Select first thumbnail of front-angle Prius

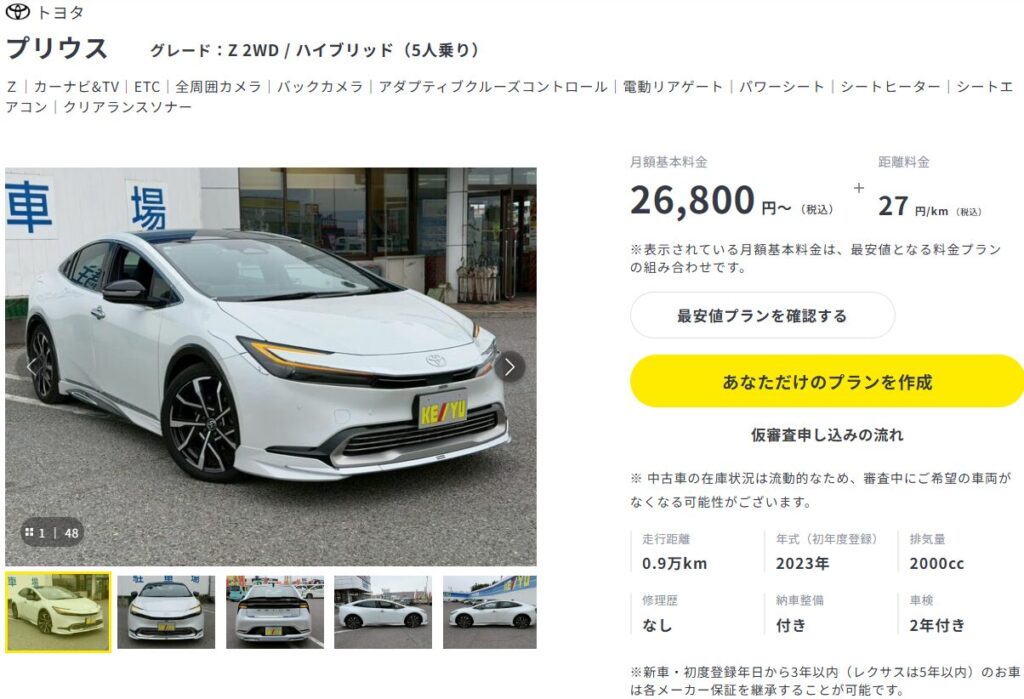click(58, 612)
